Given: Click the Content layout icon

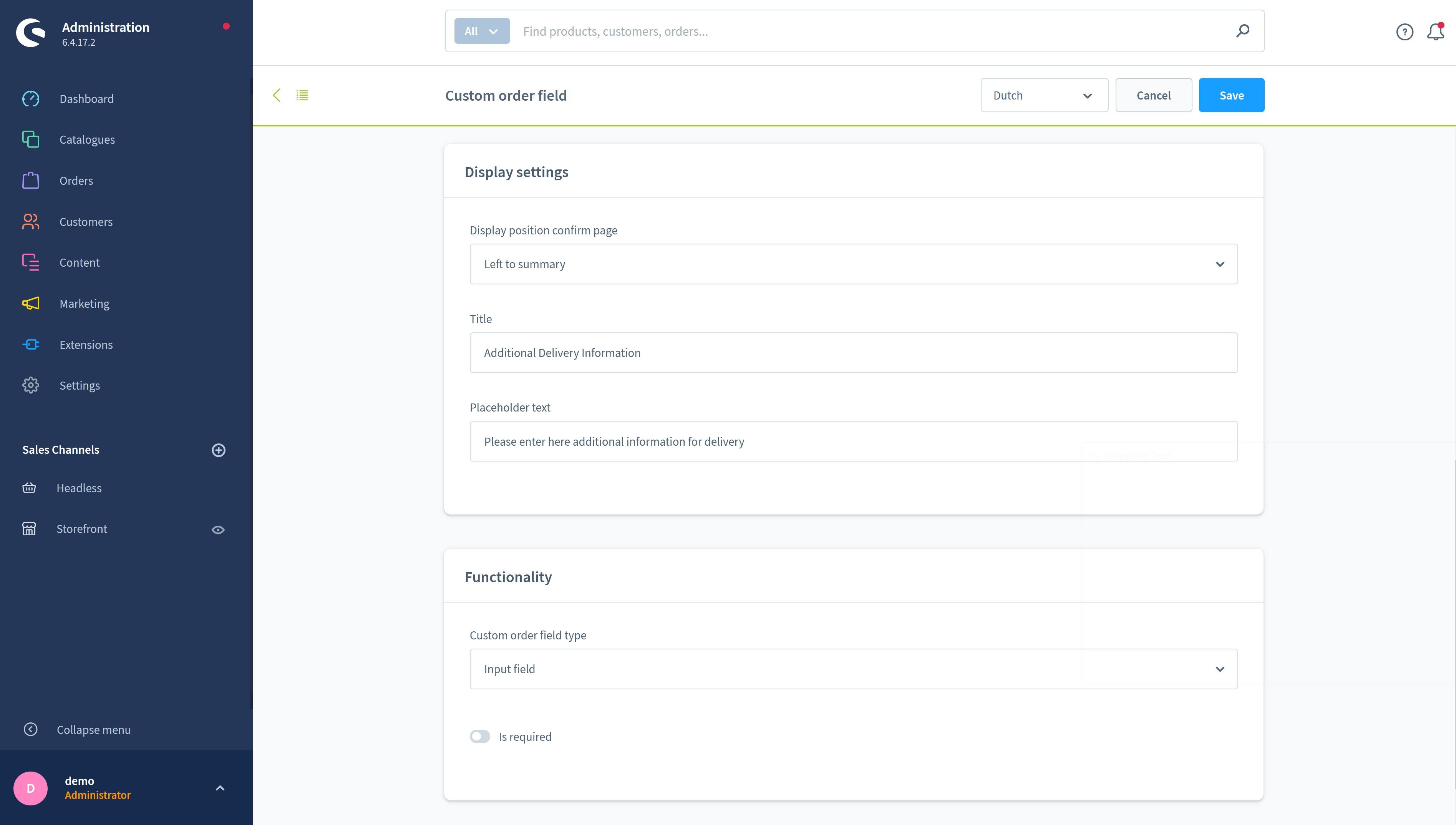Looking at the screenshot, I should [x=31, y=262].
